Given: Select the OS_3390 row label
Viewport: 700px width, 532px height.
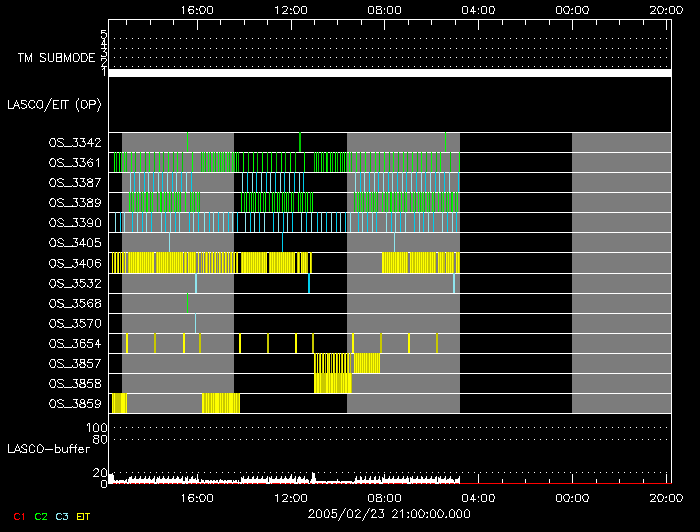Looking at the screenshot, I should click(x=75, y=223).
